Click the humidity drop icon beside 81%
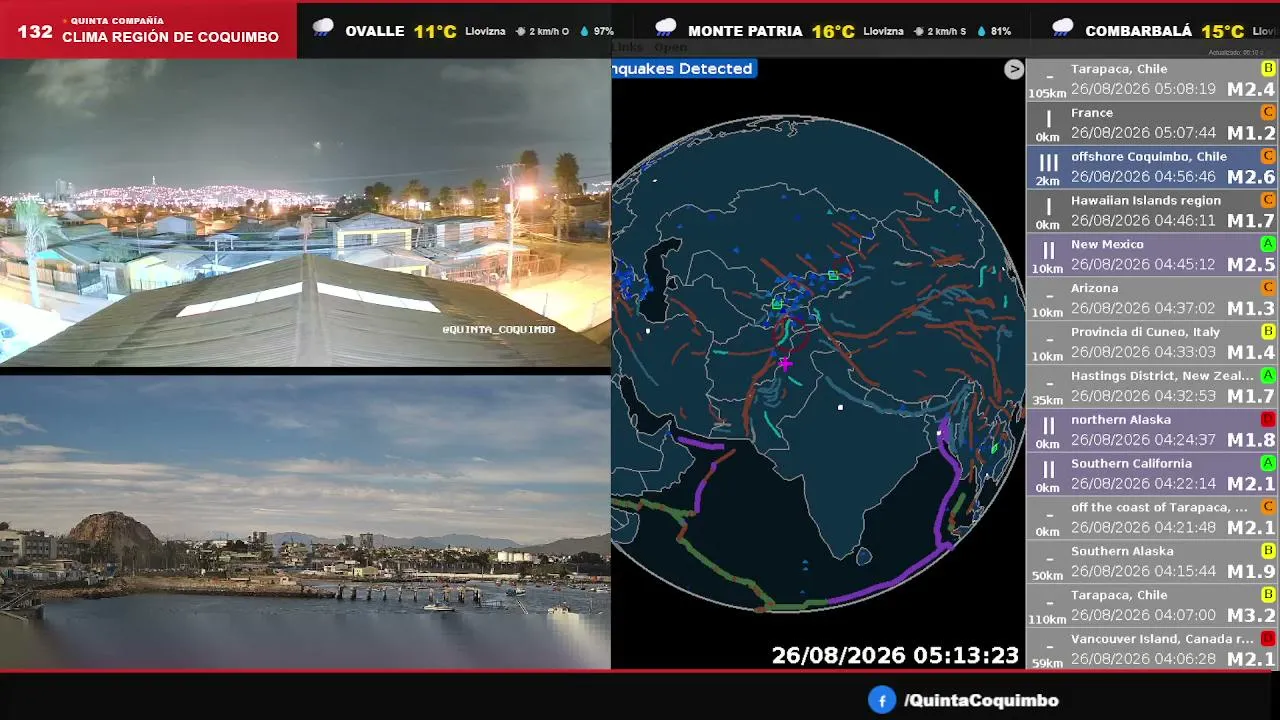The image size is (1280, 720). click(x=981, y=32)
